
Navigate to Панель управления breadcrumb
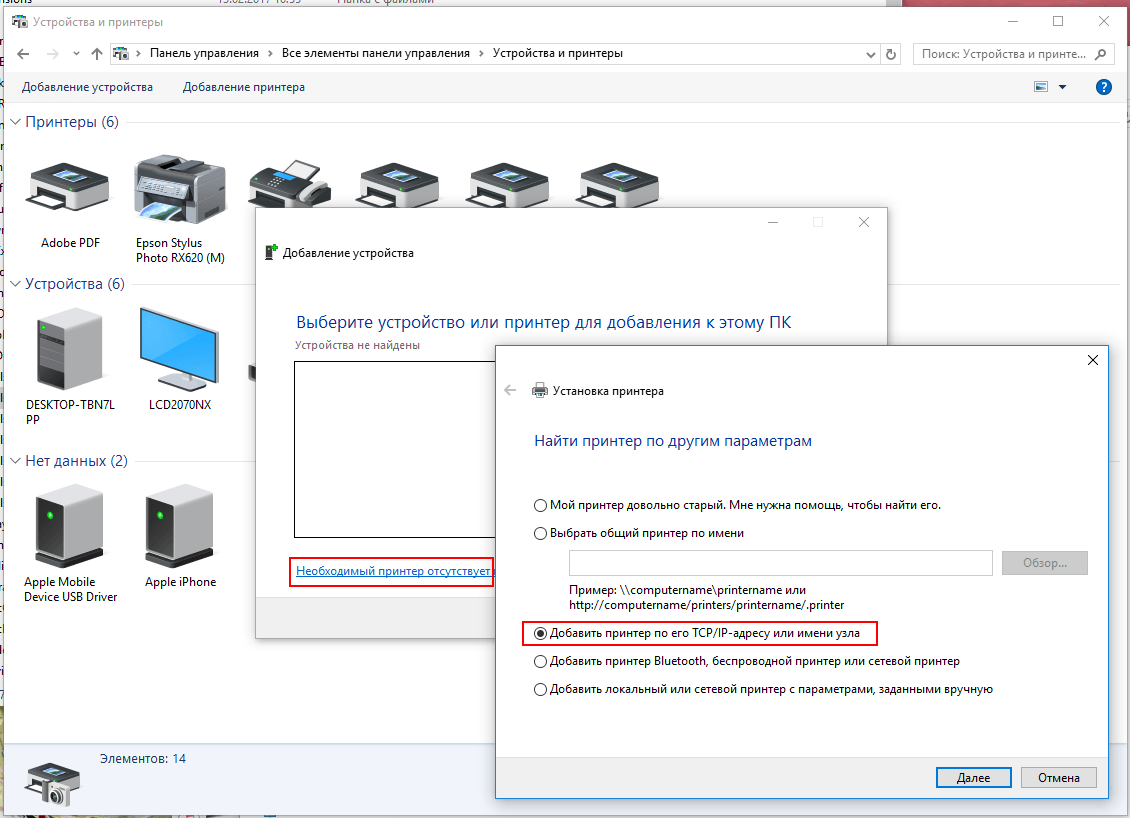click(204, 53)
